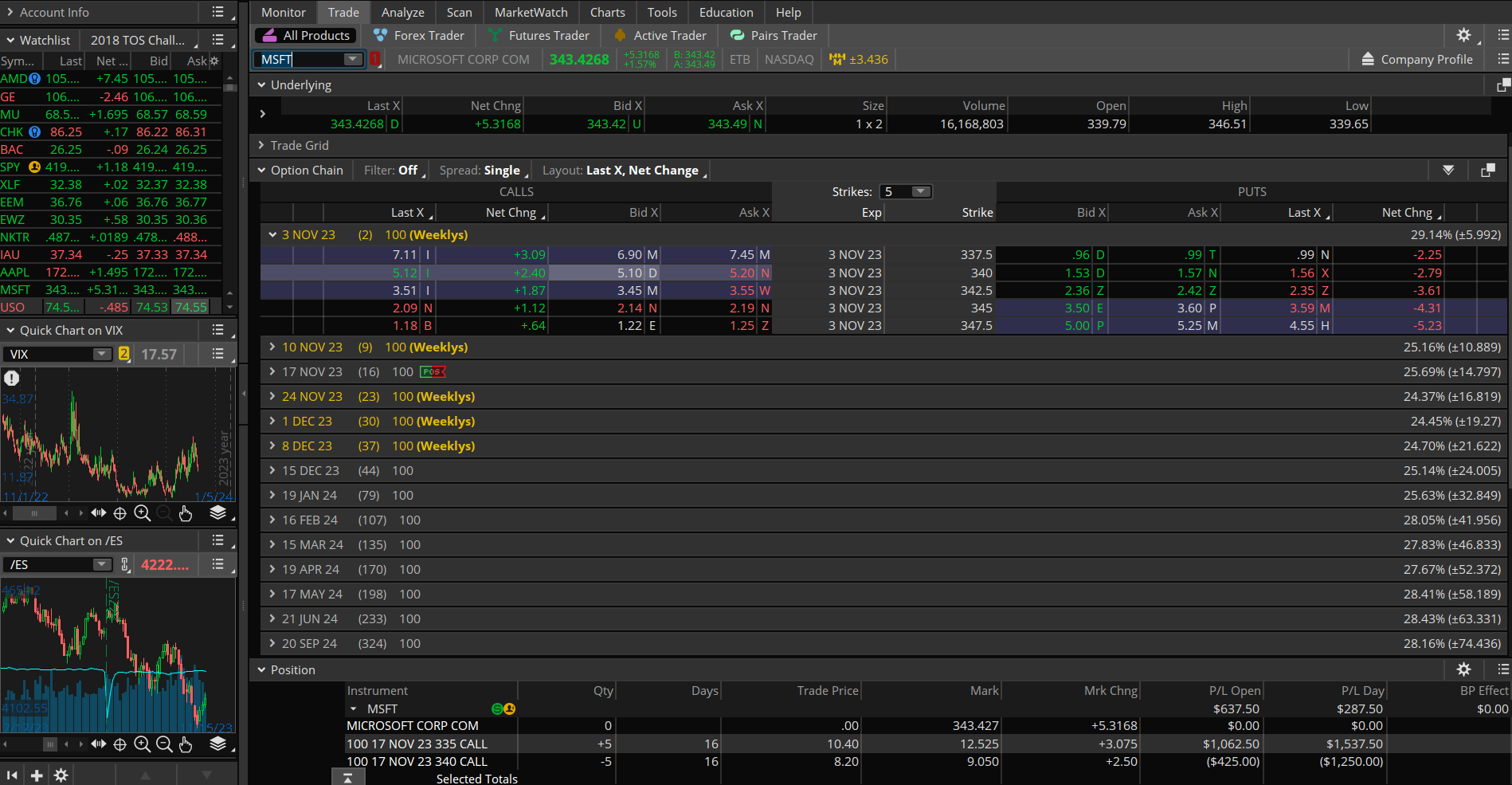This screenshot has height=785, width=1512.
Task: Click the VIX chart horizontal scrollbar thumb
Action: [x=34, y=513]
